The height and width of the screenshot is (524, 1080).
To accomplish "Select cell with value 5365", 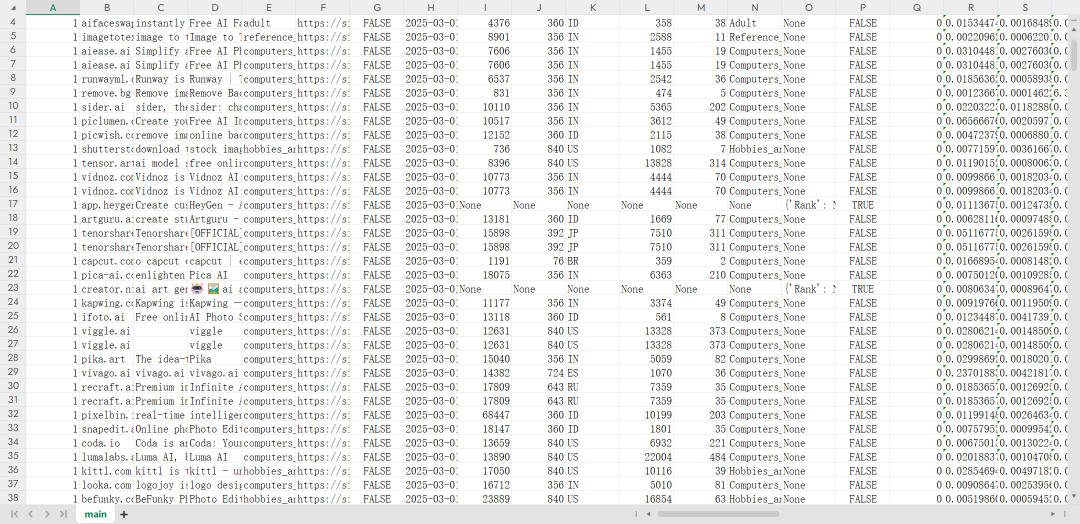I will click(x=647, y=107).
